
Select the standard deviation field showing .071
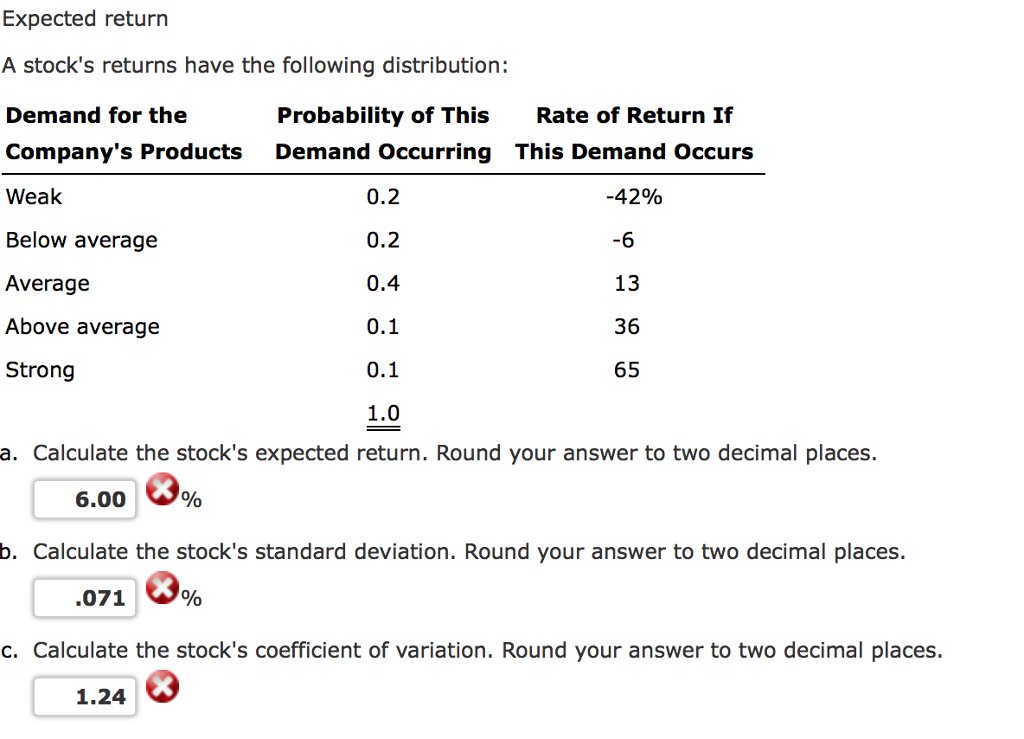click(84, 597)
